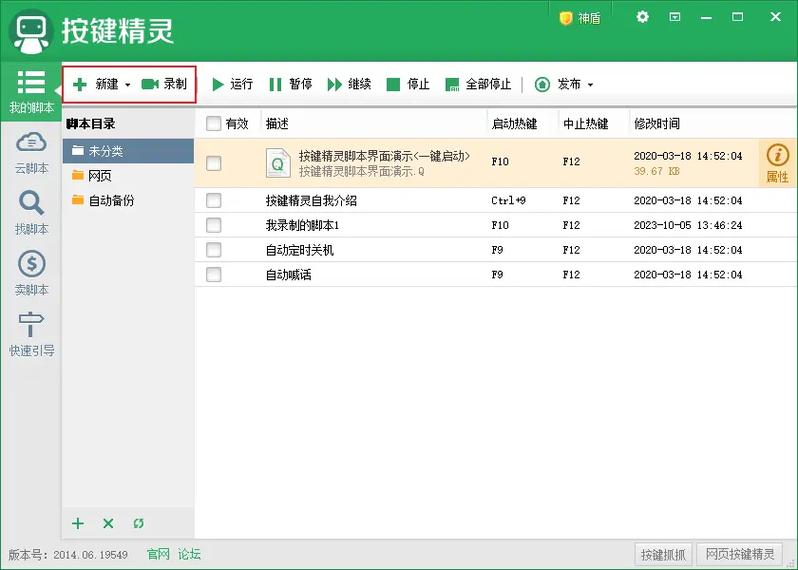This screenshot has width=798, height=570.
Task: Resume the script with 继续
Action: [x=349, y=84]
